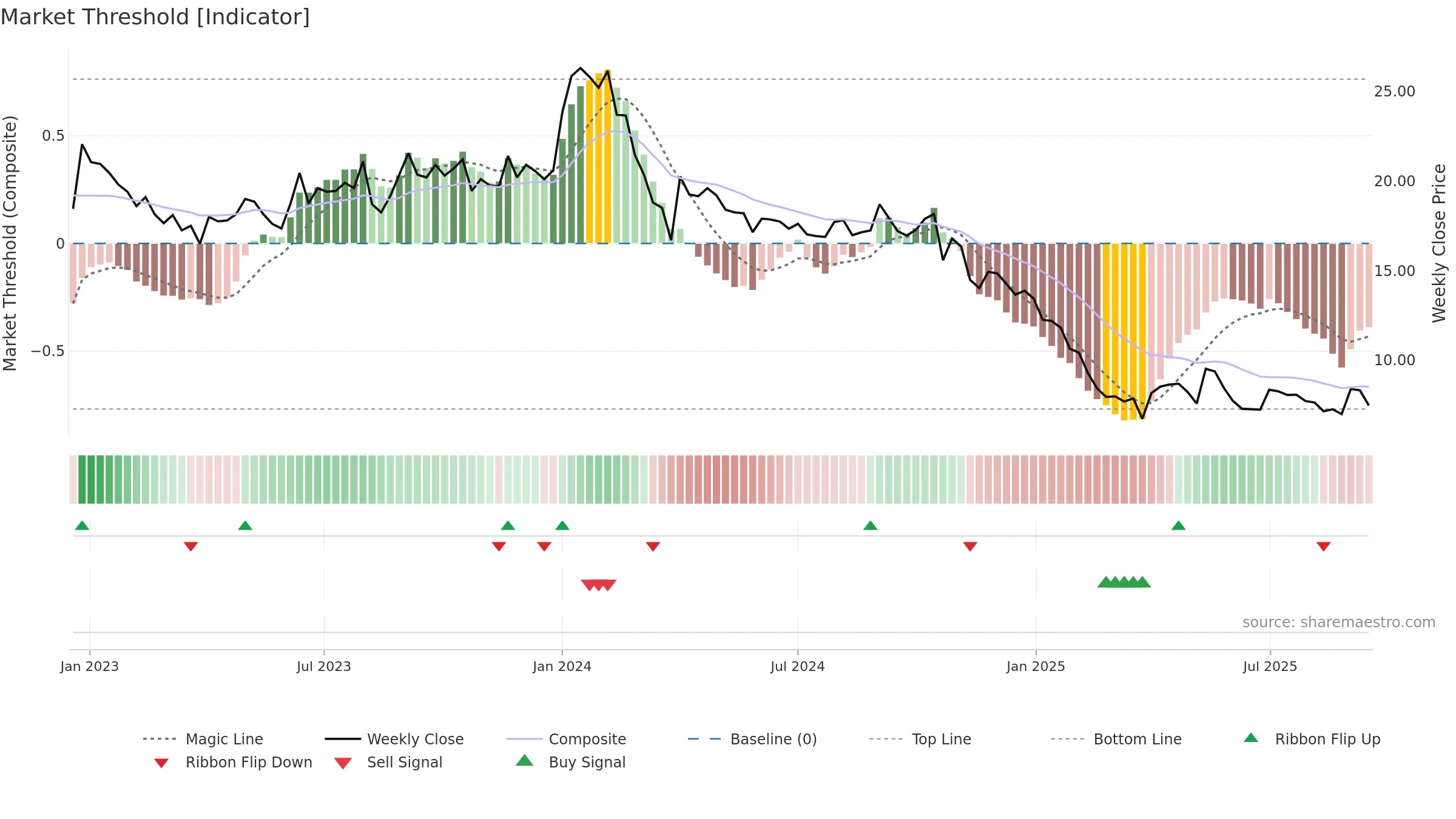Click the 25.00 price axis label
The height and width of the screenshot is (819, 1456).
click(1395, 92)
